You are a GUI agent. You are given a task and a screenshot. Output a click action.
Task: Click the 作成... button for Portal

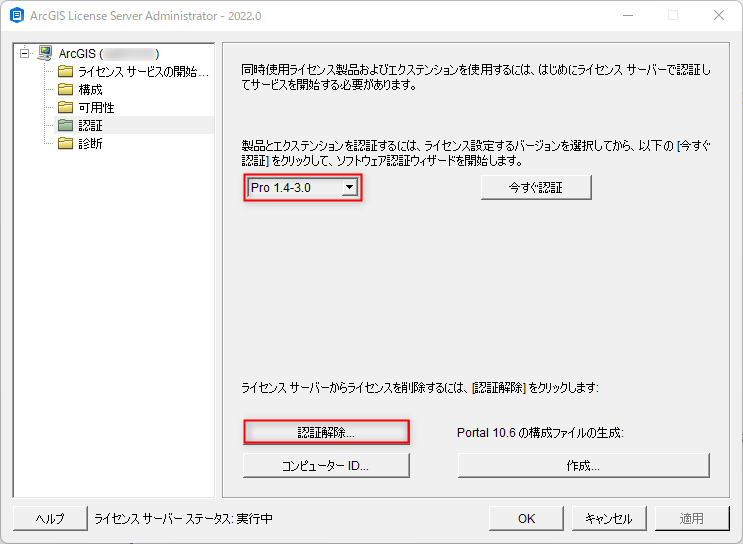click(583, 466)
